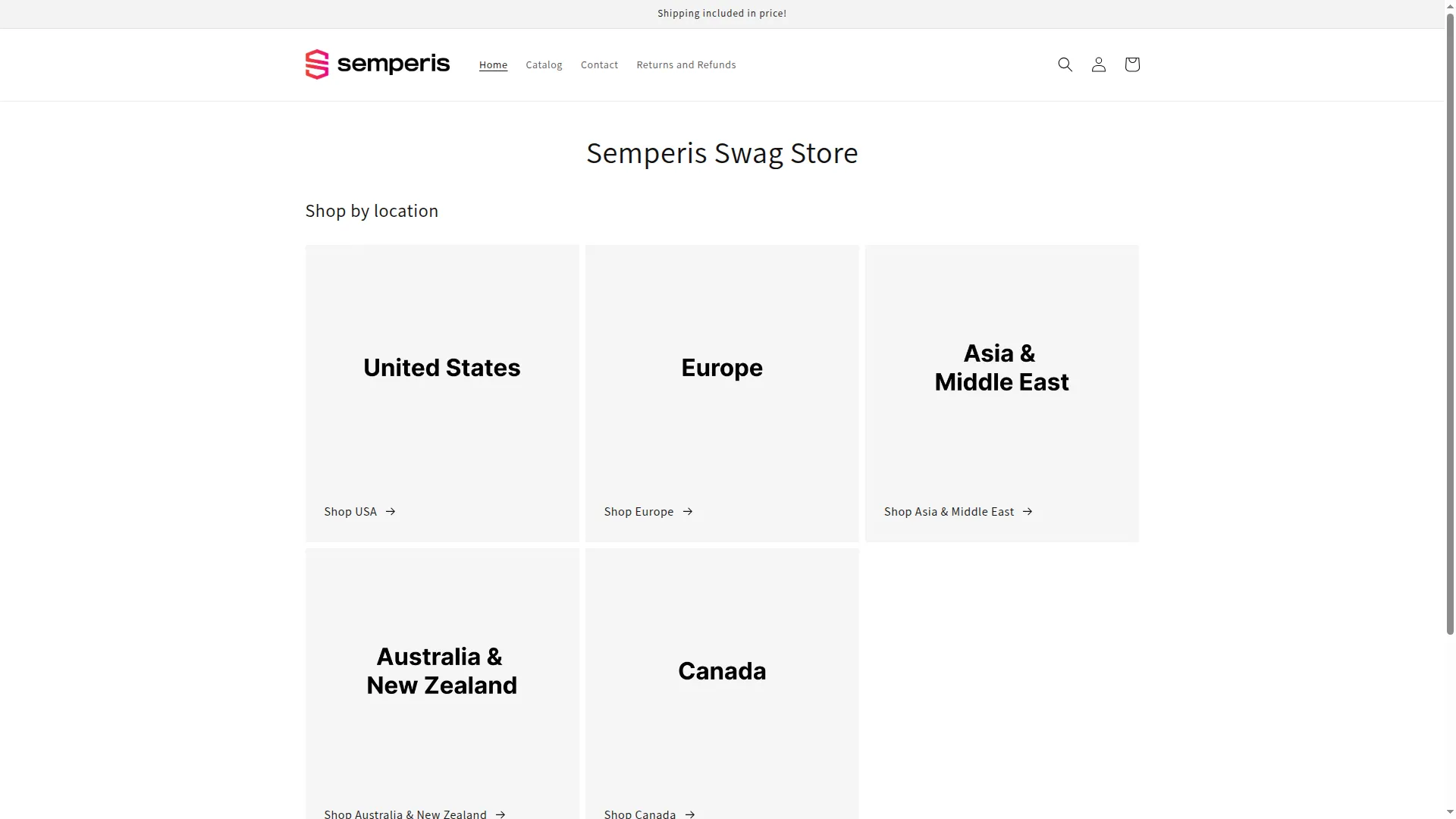Click arrow next to Shop Australia & New Zealand
The image size is (1456, 819).
coord(500,814)
